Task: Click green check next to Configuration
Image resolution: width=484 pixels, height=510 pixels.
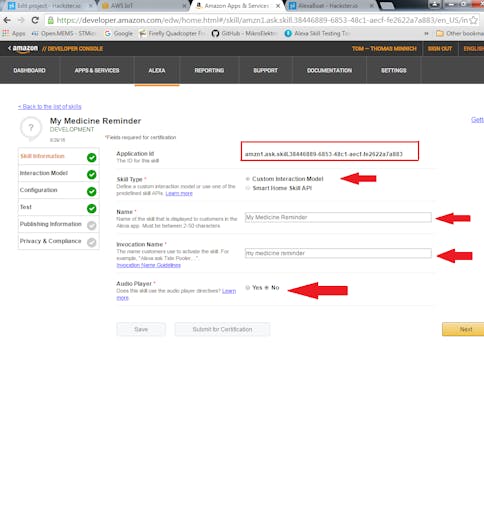Action: coord(92,191)
